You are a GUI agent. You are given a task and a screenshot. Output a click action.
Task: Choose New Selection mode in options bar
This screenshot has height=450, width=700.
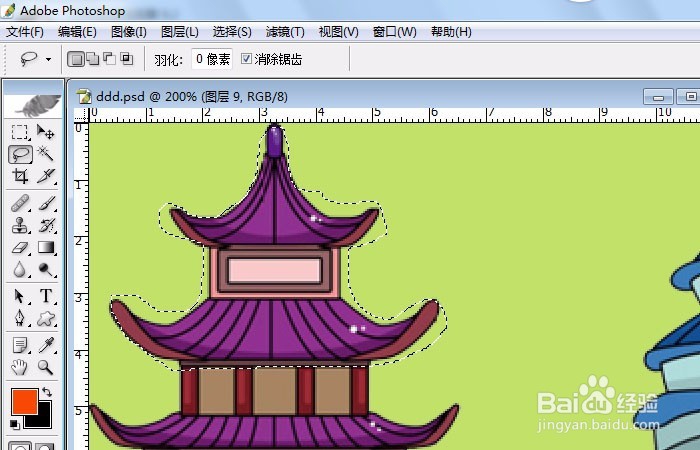(x=76, y=59)
